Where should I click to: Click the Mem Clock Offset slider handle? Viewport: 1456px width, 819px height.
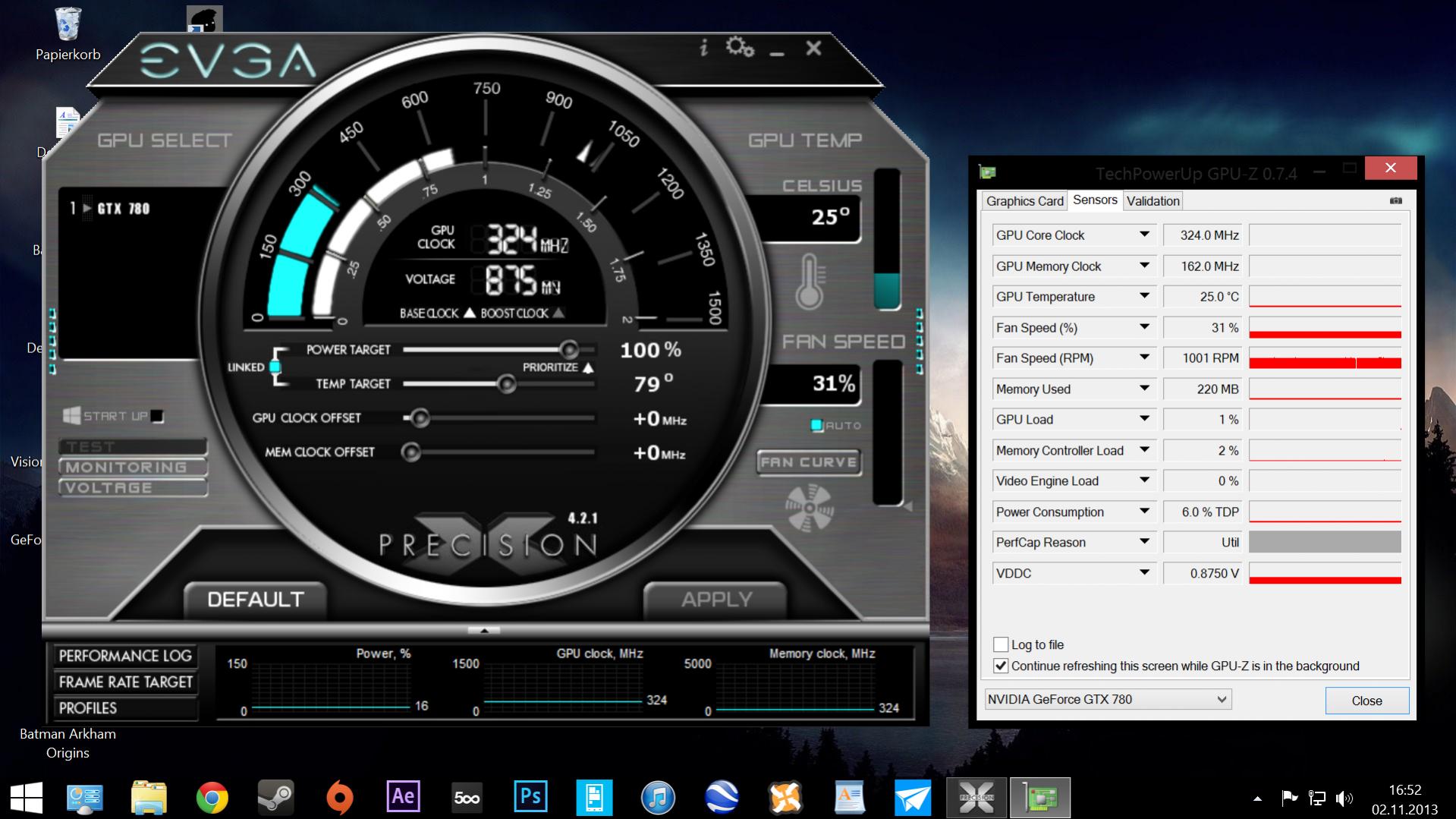411,452
